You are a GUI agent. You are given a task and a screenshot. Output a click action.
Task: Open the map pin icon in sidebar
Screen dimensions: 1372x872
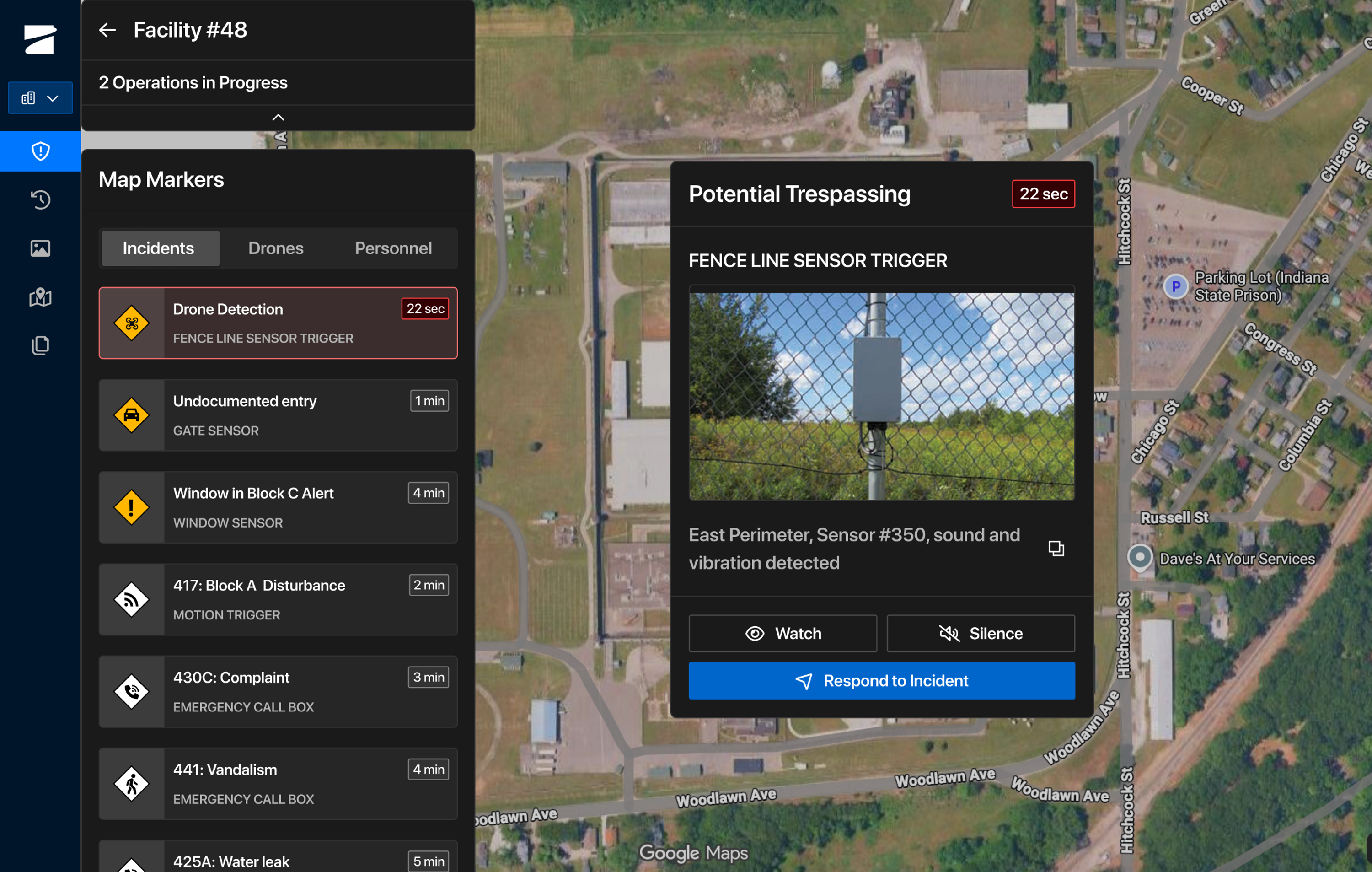[x=40, y=297]
